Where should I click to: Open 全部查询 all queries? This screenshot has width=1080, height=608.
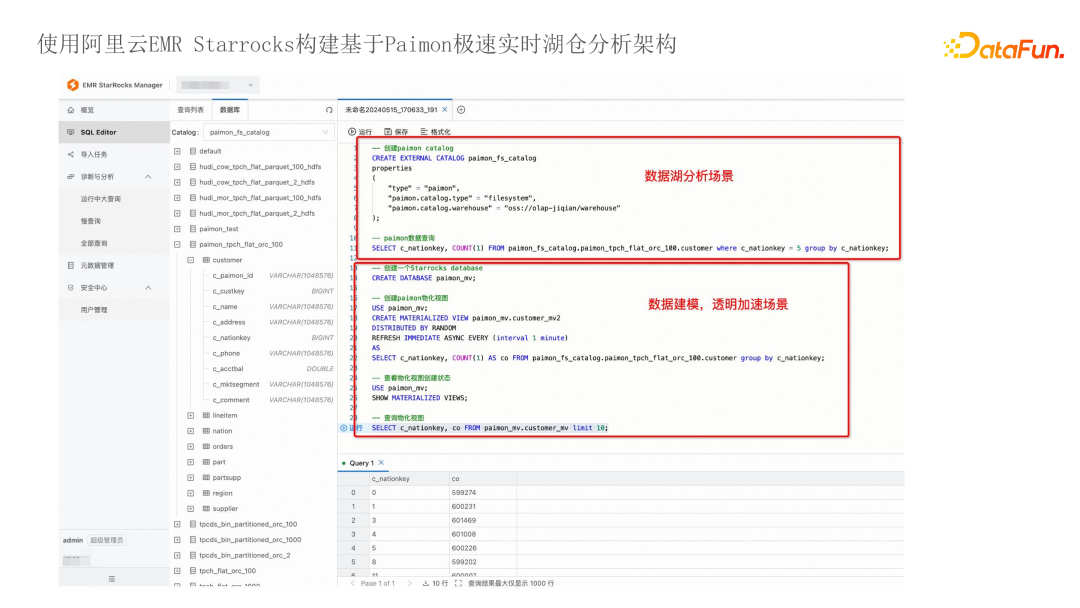tap(94, 244)
